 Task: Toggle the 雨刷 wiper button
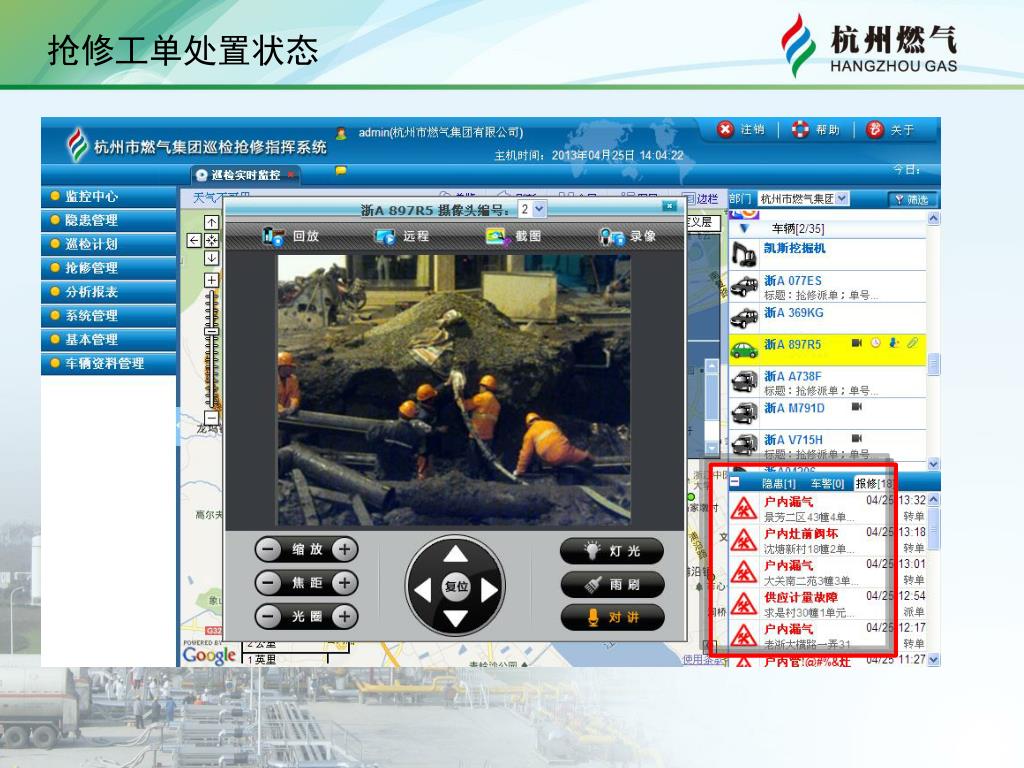point(612,584)
